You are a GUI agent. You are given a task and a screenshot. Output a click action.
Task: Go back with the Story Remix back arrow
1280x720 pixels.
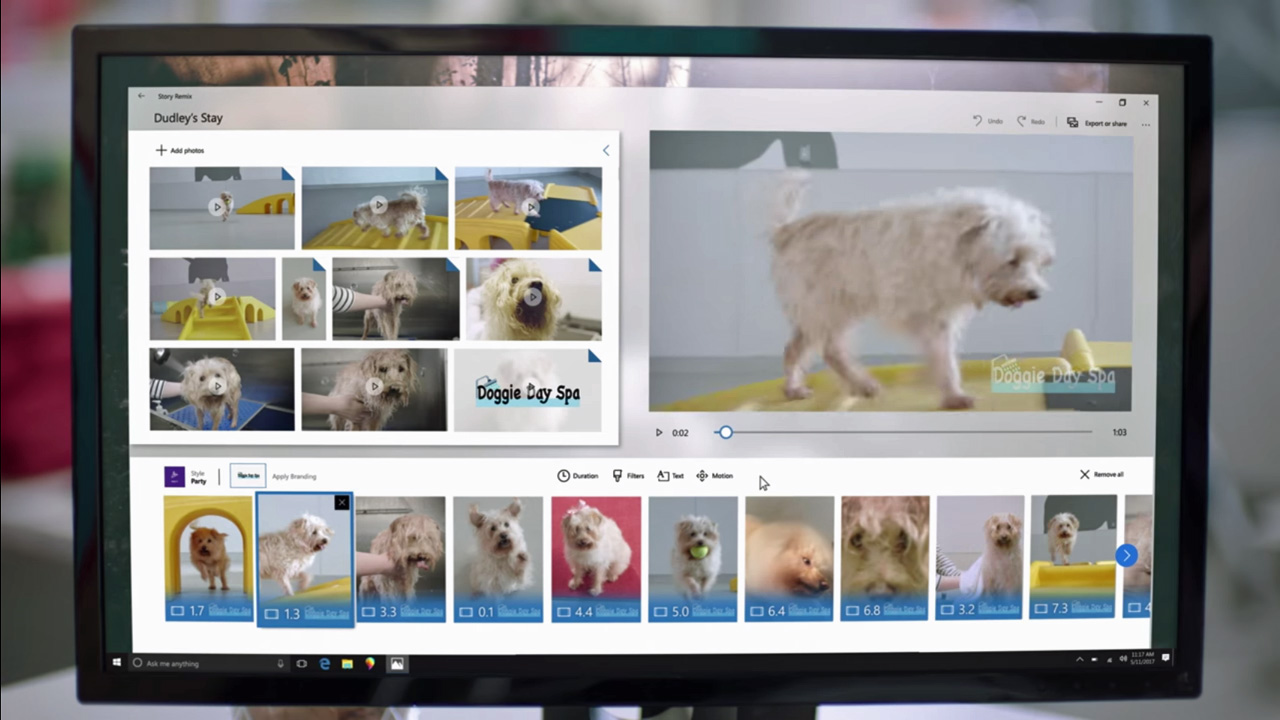[141, 96]
